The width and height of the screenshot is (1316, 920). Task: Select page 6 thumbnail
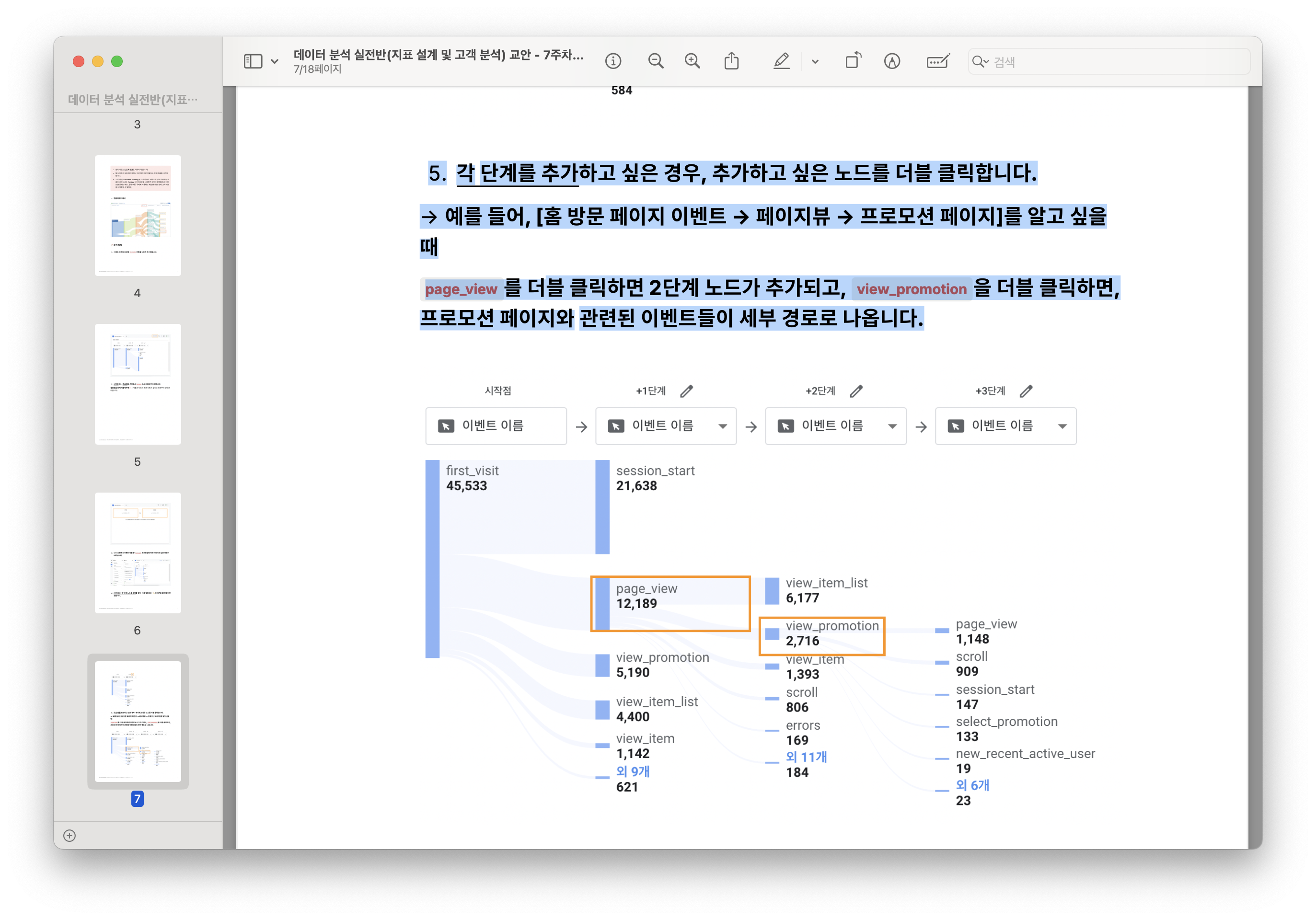(138, 552)
